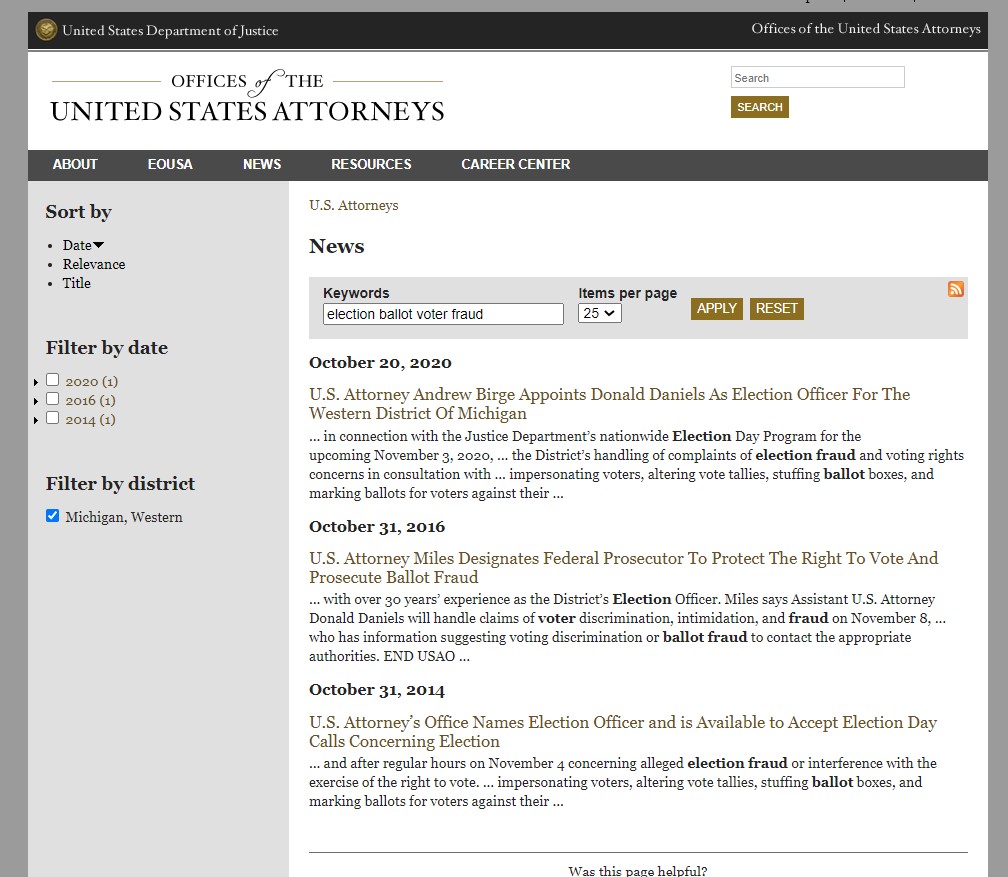Open the Items per page dropdown
This screenshot has width=1008, height=877.
[x=599, y=313]
